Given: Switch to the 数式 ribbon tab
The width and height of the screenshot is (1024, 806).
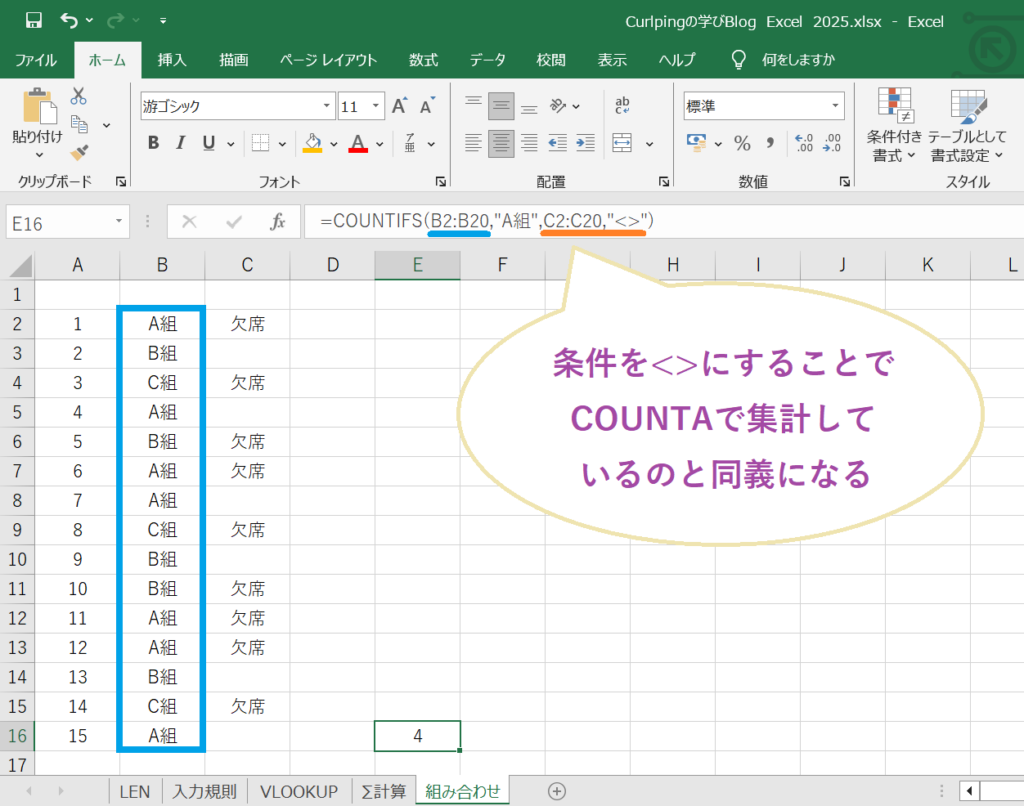Looking at the screenshot, I should tap(423, 59).
